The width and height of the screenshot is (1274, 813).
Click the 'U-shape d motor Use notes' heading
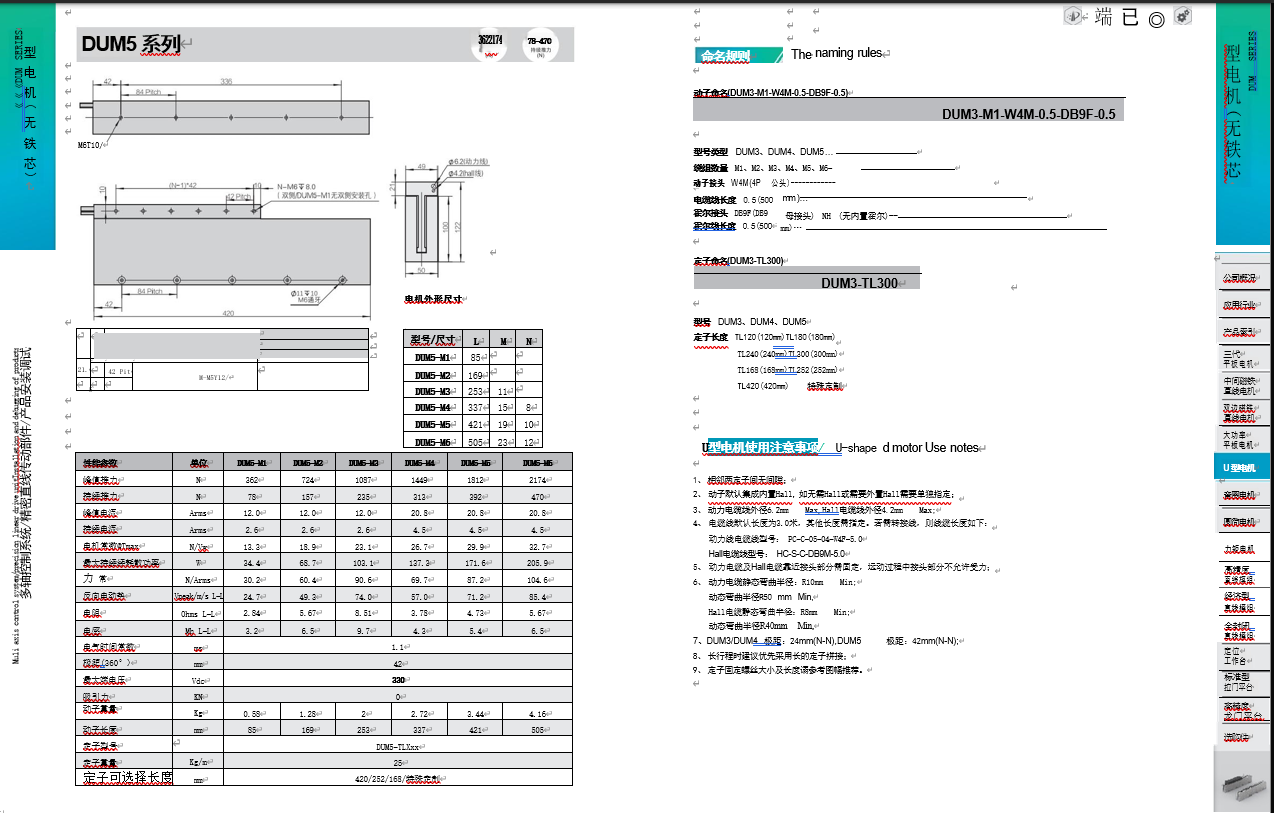[906, 448]
